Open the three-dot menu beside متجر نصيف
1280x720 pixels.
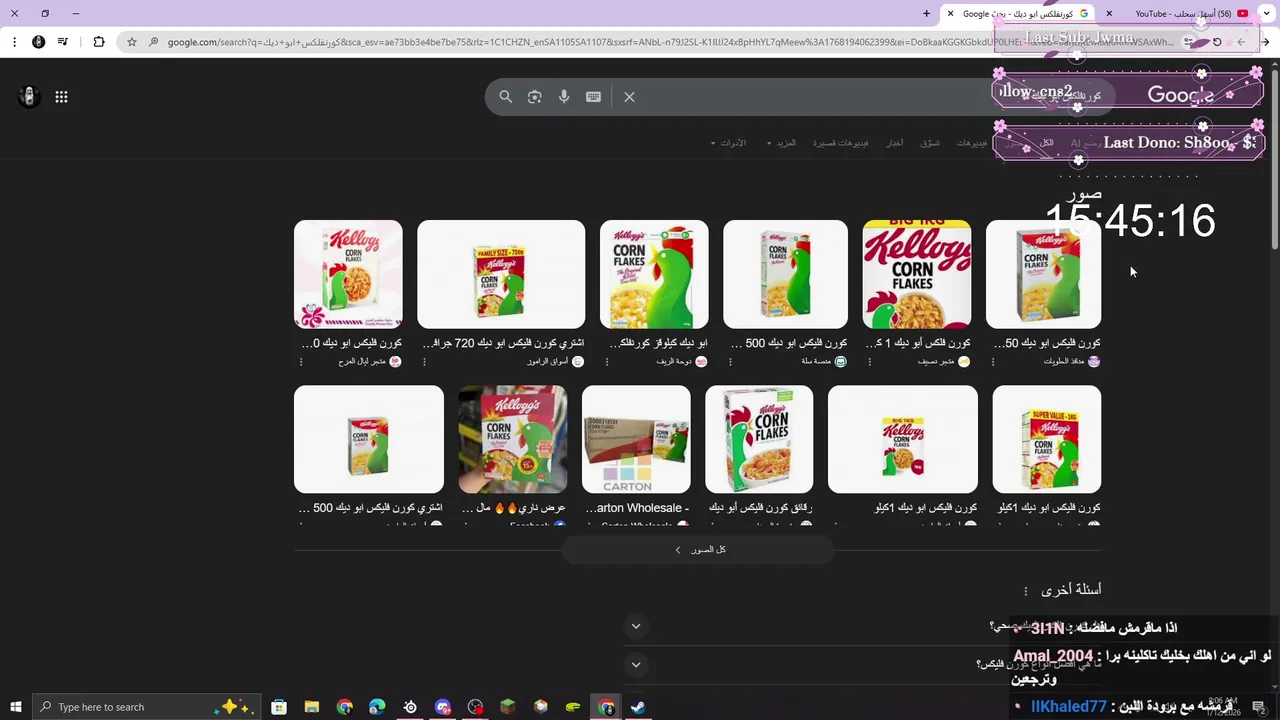(869, 361)
